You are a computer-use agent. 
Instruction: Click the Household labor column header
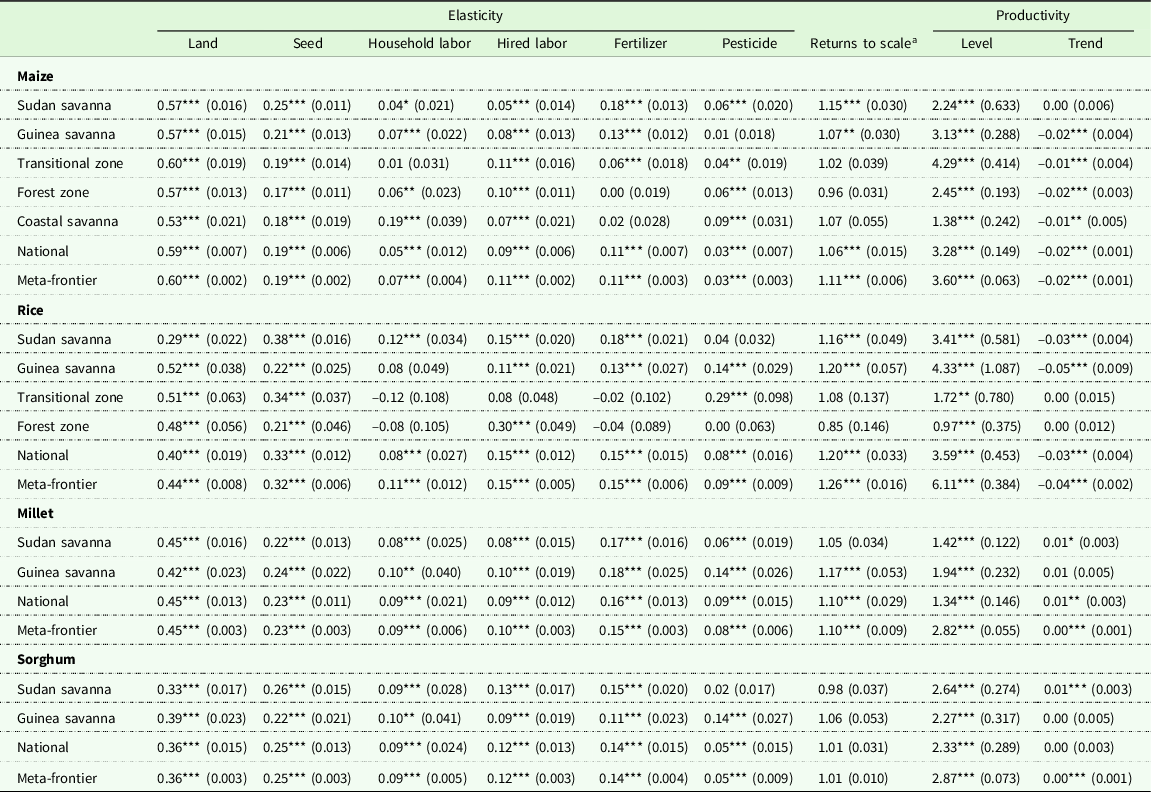[x=419, y=43]
